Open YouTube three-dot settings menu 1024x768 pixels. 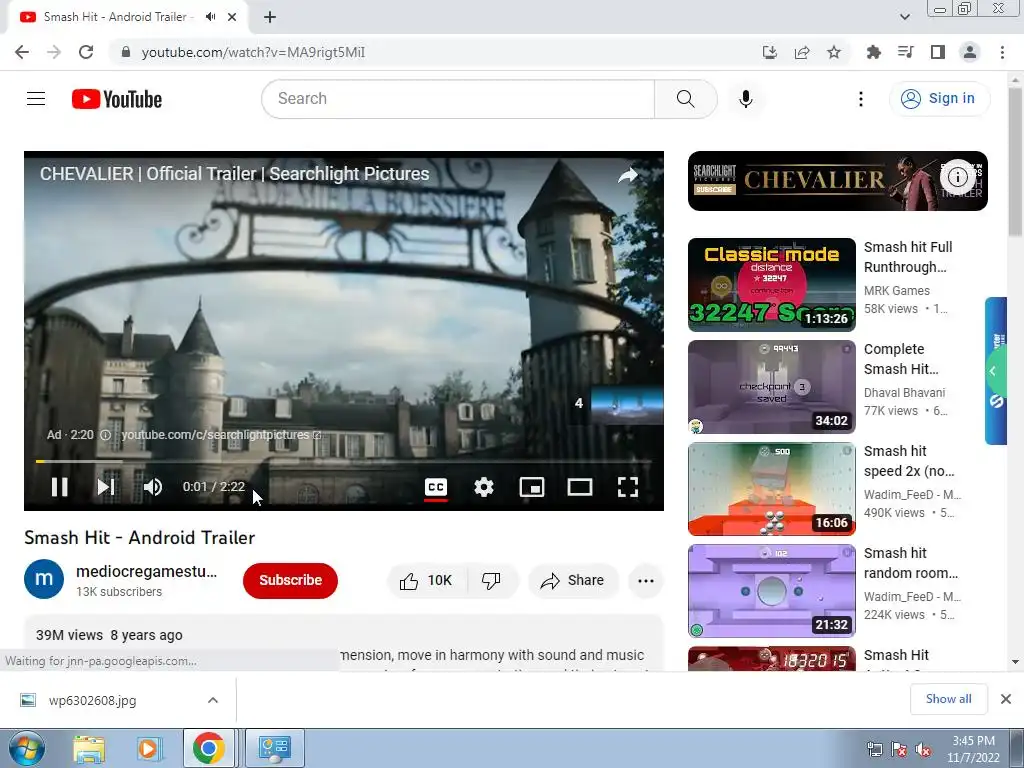point(861,99)
